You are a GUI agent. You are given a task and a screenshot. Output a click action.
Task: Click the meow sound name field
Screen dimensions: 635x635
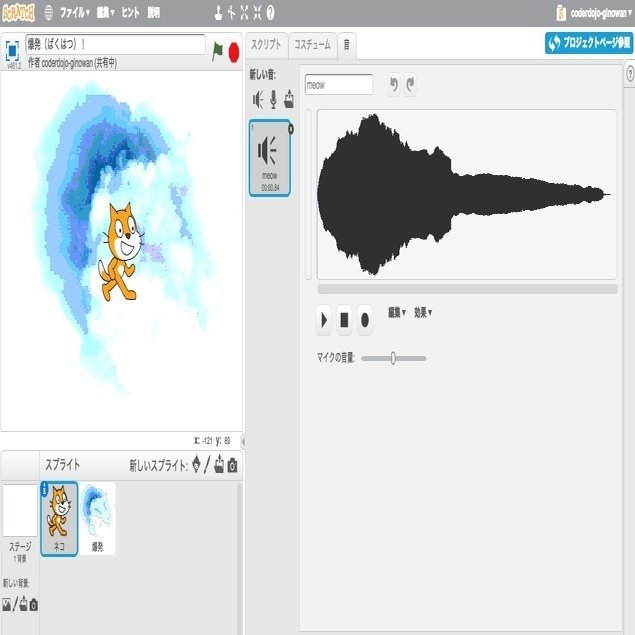click(x=339, y=85)
